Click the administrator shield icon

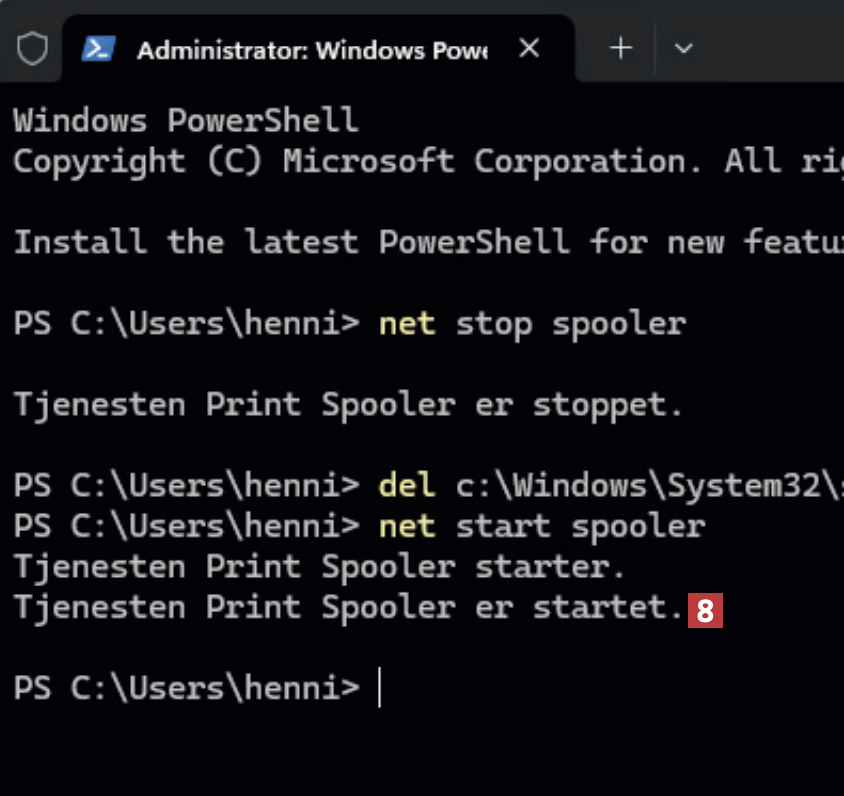(x=33, y=47)
